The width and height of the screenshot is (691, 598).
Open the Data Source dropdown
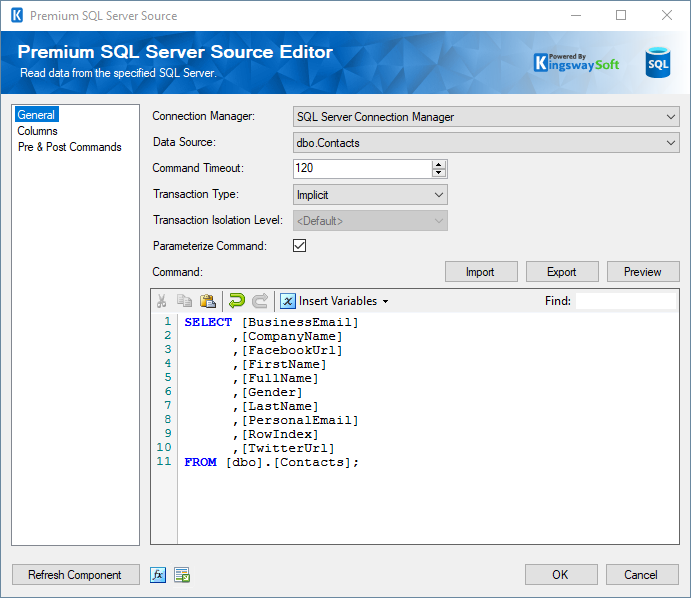coord(486,143)
